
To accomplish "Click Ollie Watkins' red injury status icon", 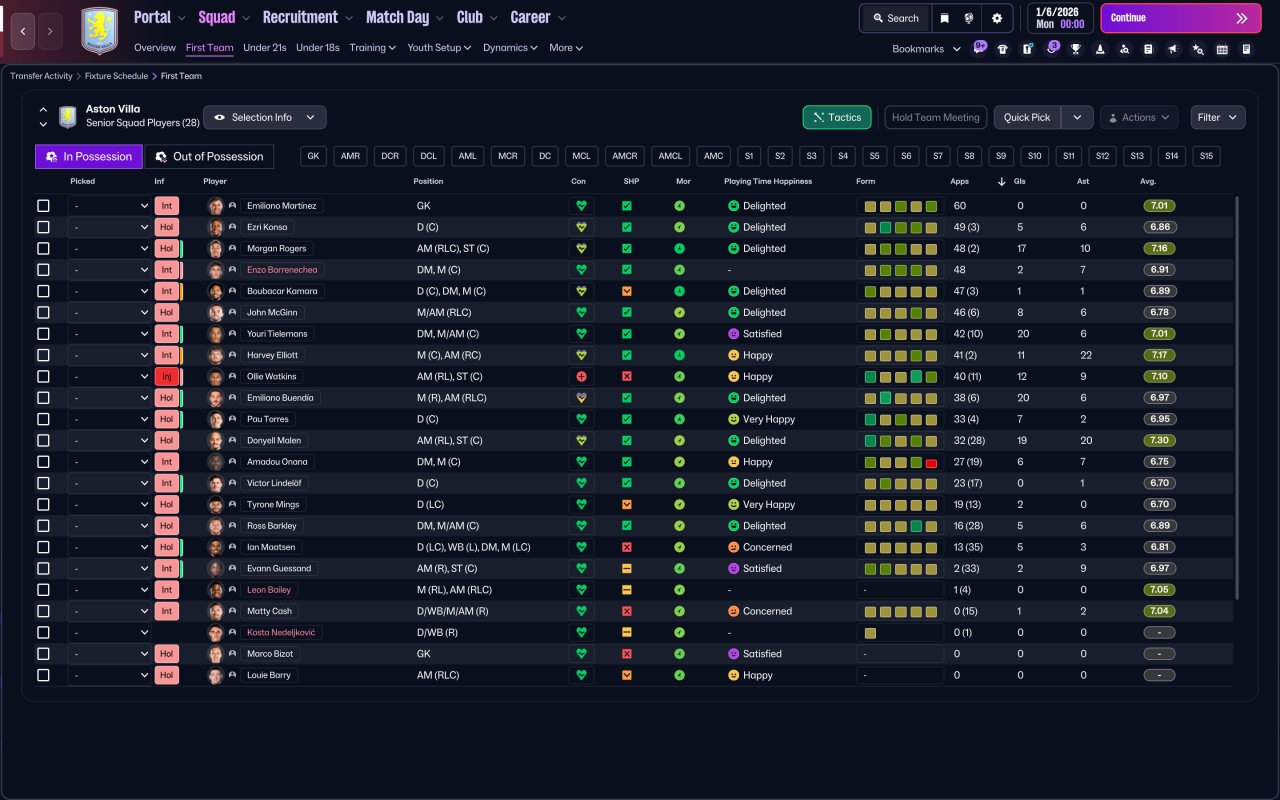I will pos(581,376).
